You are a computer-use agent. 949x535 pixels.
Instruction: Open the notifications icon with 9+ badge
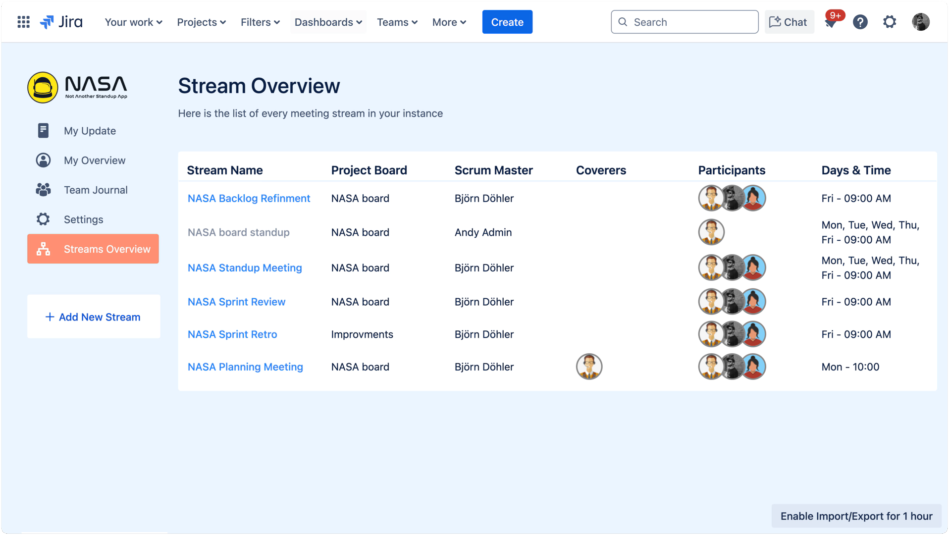831,22
